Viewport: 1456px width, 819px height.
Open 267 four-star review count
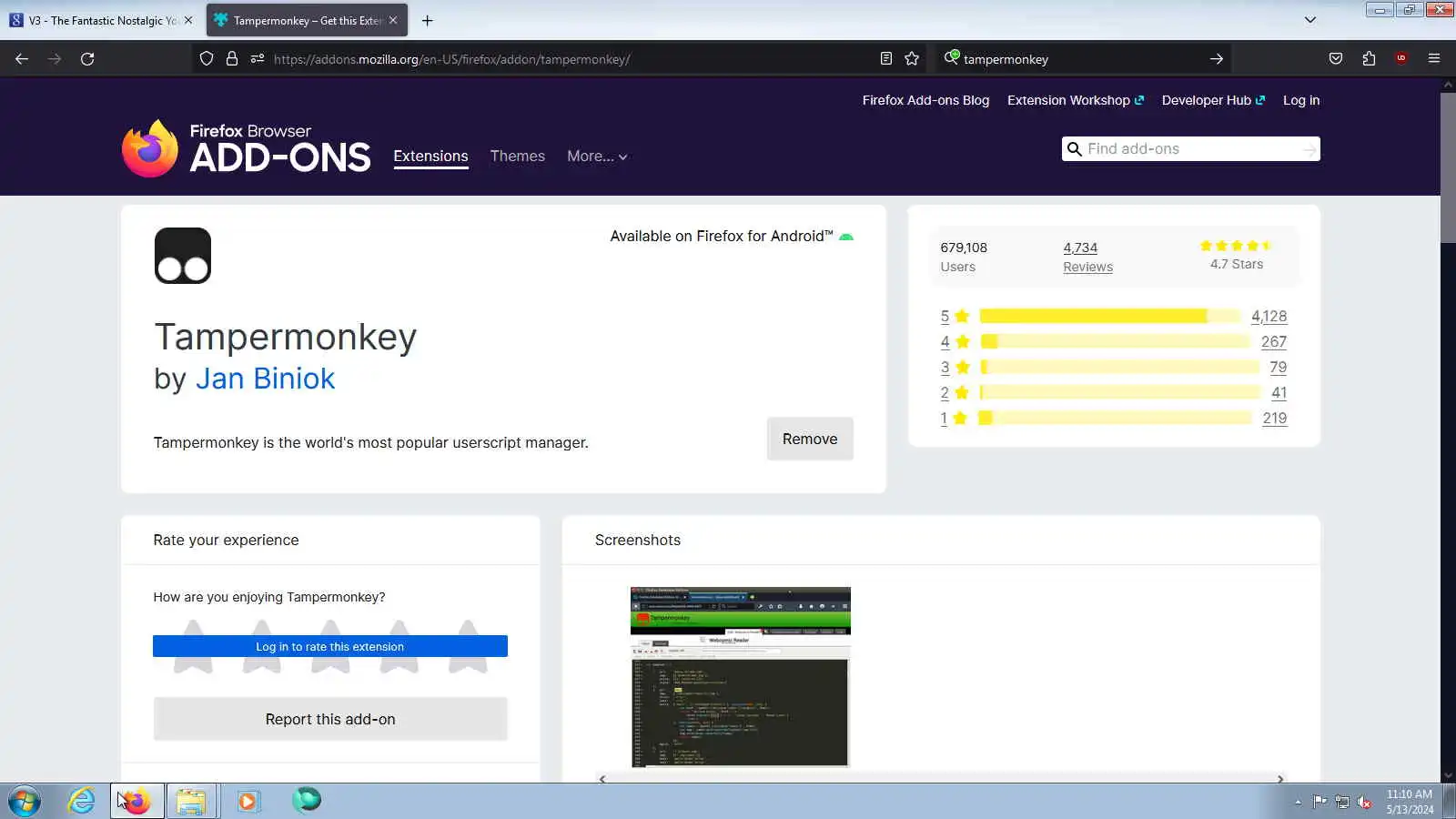click(1274, 342)
